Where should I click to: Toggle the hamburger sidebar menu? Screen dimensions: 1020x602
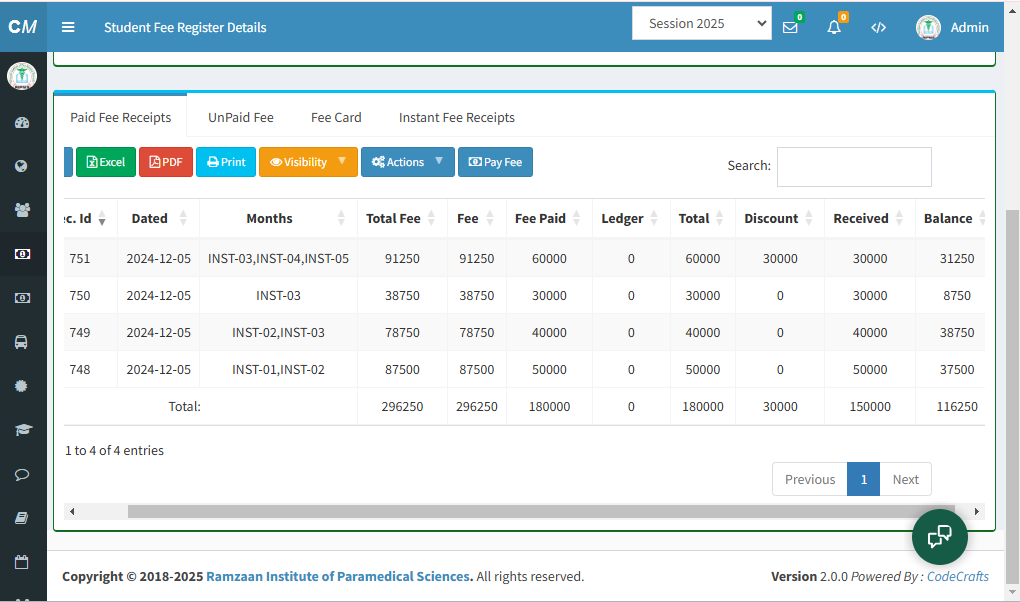[68, 27]
